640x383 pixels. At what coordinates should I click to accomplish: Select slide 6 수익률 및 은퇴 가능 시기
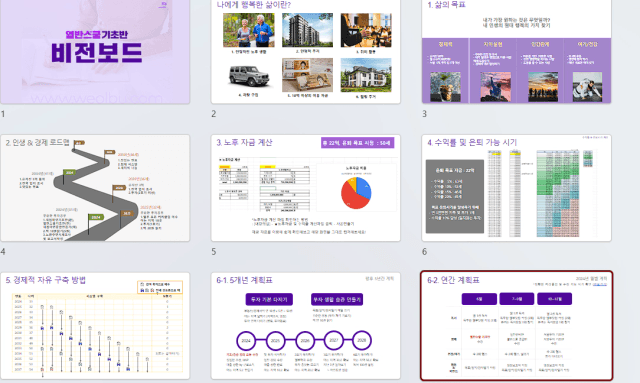point(516,188)
